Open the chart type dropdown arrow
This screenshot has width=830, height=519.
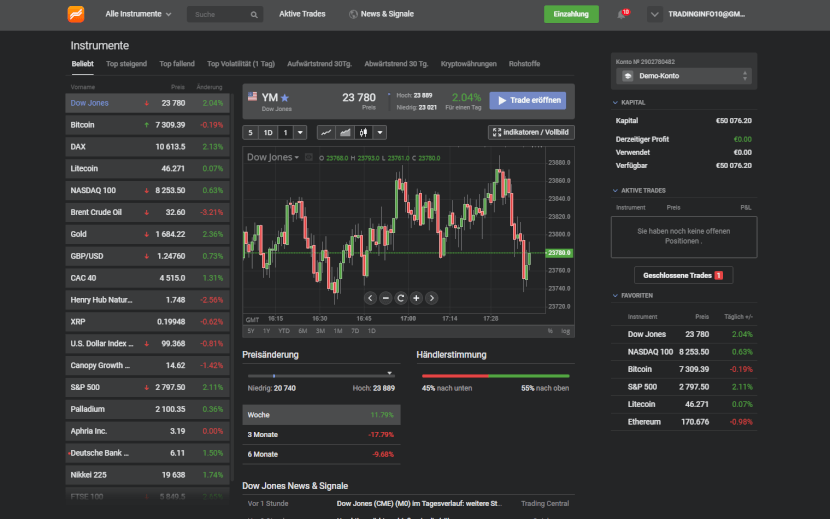point(380,132)
